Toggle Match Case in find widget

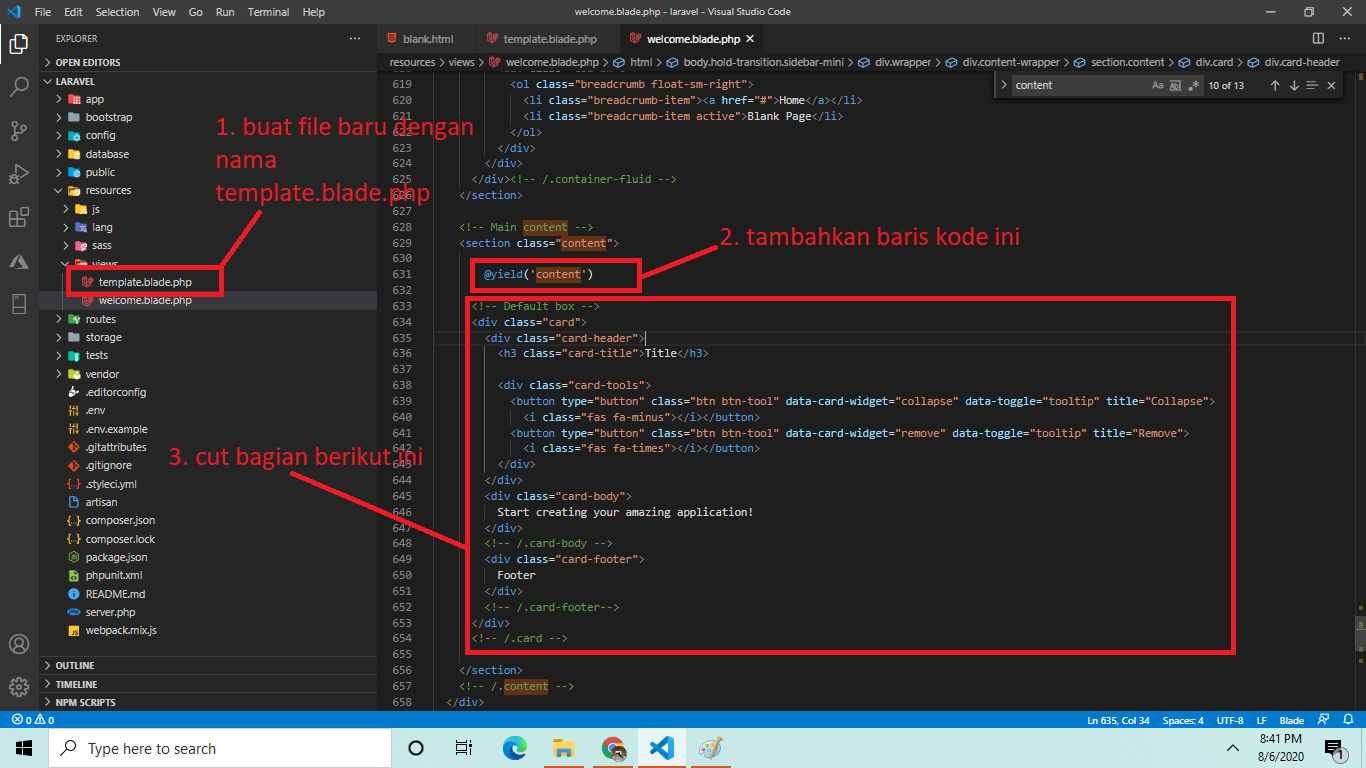coord(1158,85)
